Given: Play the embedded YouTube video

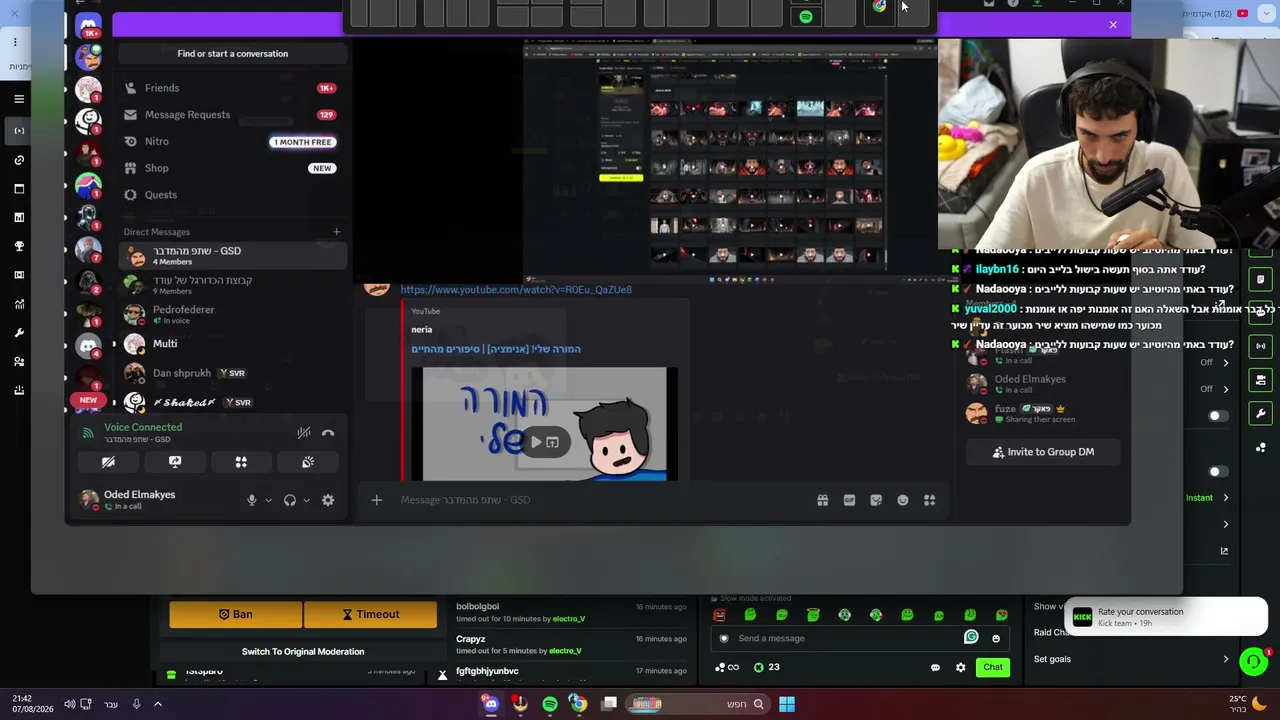Looking at the screenshot, I should click(x=537, y=442).
